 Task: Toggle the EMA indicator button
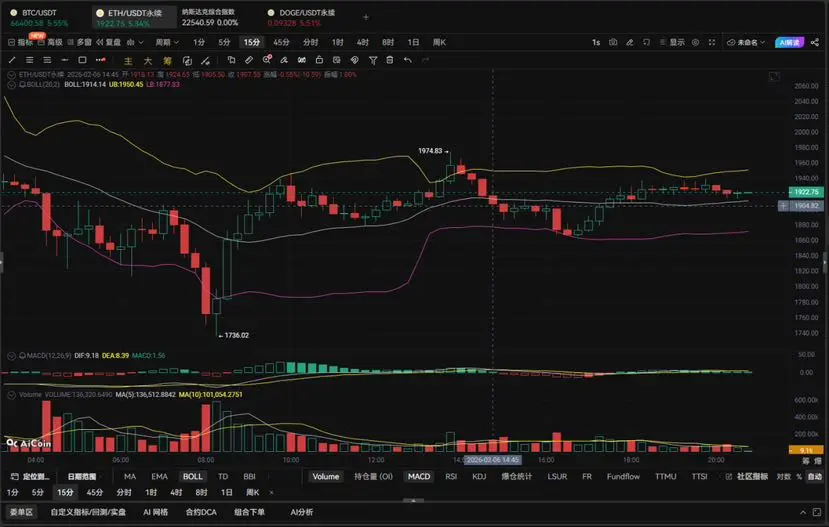click(x=159, y=476)
